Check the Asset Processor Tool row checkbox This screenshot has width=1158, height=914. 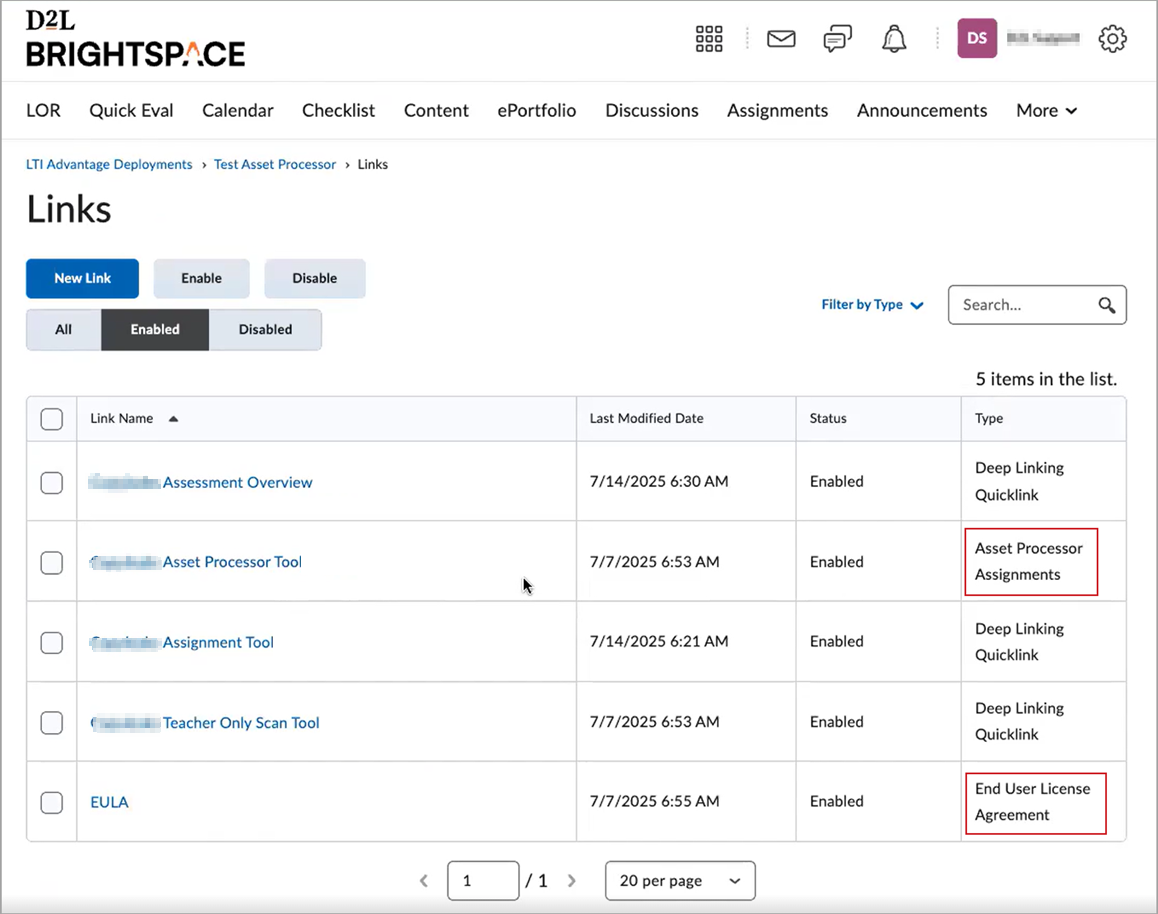point(52,563)
